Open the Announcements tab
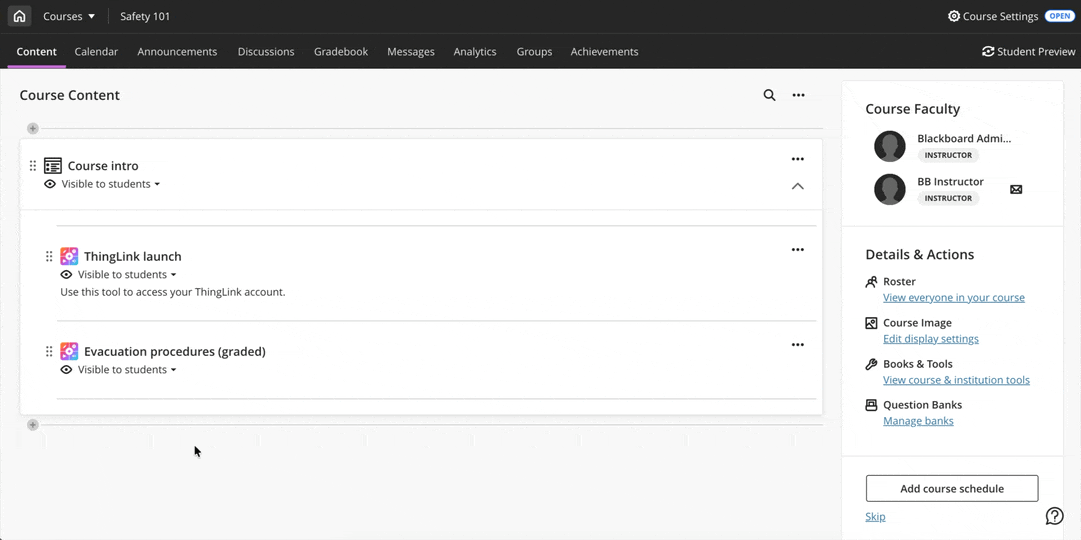 click(177, 52)
